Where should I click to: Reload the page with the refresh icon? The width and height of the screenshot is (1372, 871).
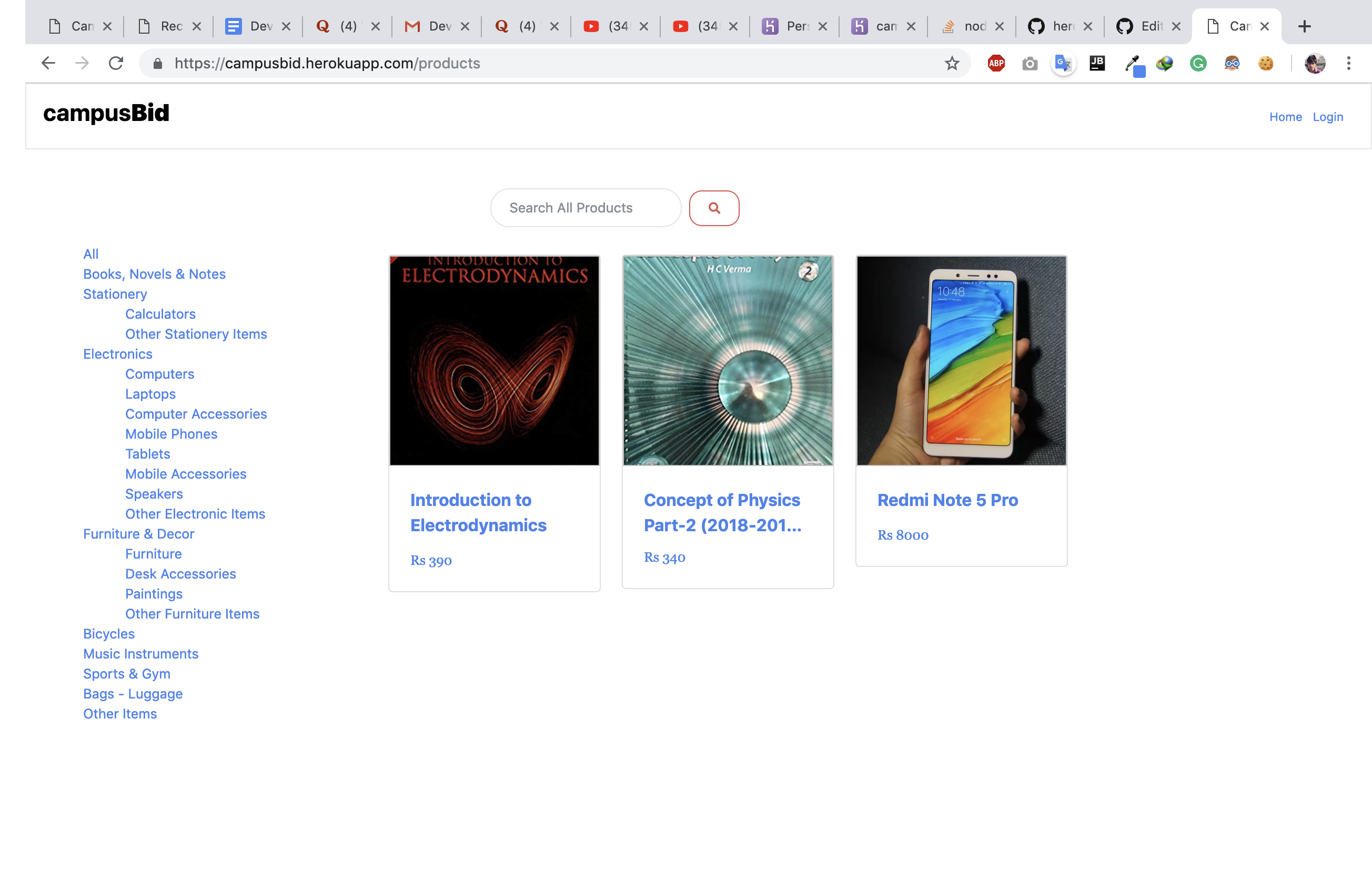click(116, 63)
